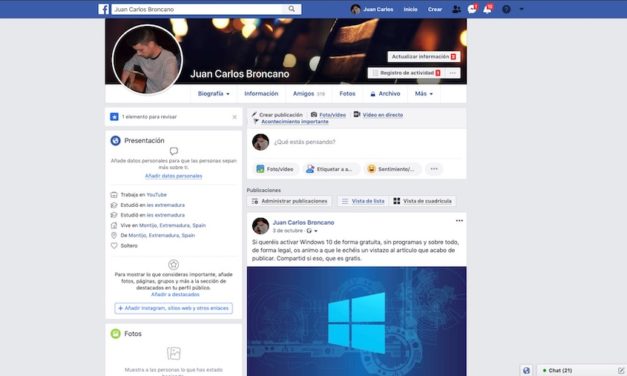Select Vídeo en directo option
Viewport: 627px width, 376px height.
[378, 115]
